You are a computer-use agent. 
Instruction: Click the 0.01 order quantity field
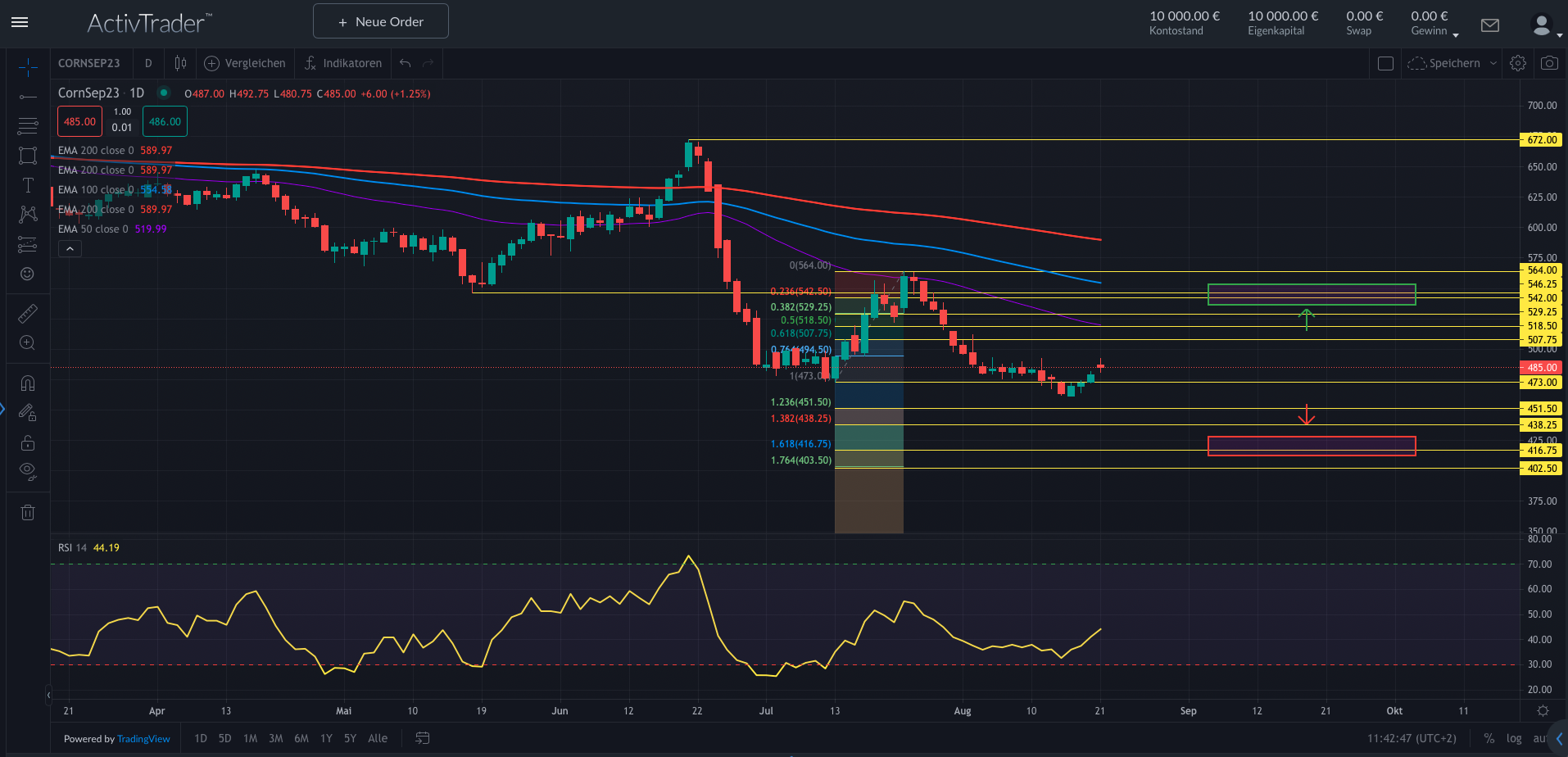tap(122, 128)
